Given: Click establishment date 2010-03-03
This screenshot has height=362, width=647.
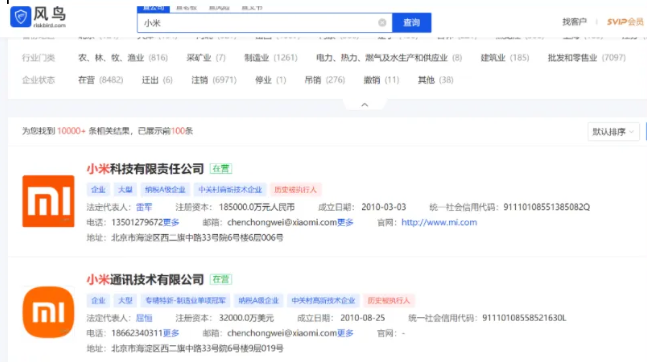Looking at the screenshot, I should (x=384, y=207).
